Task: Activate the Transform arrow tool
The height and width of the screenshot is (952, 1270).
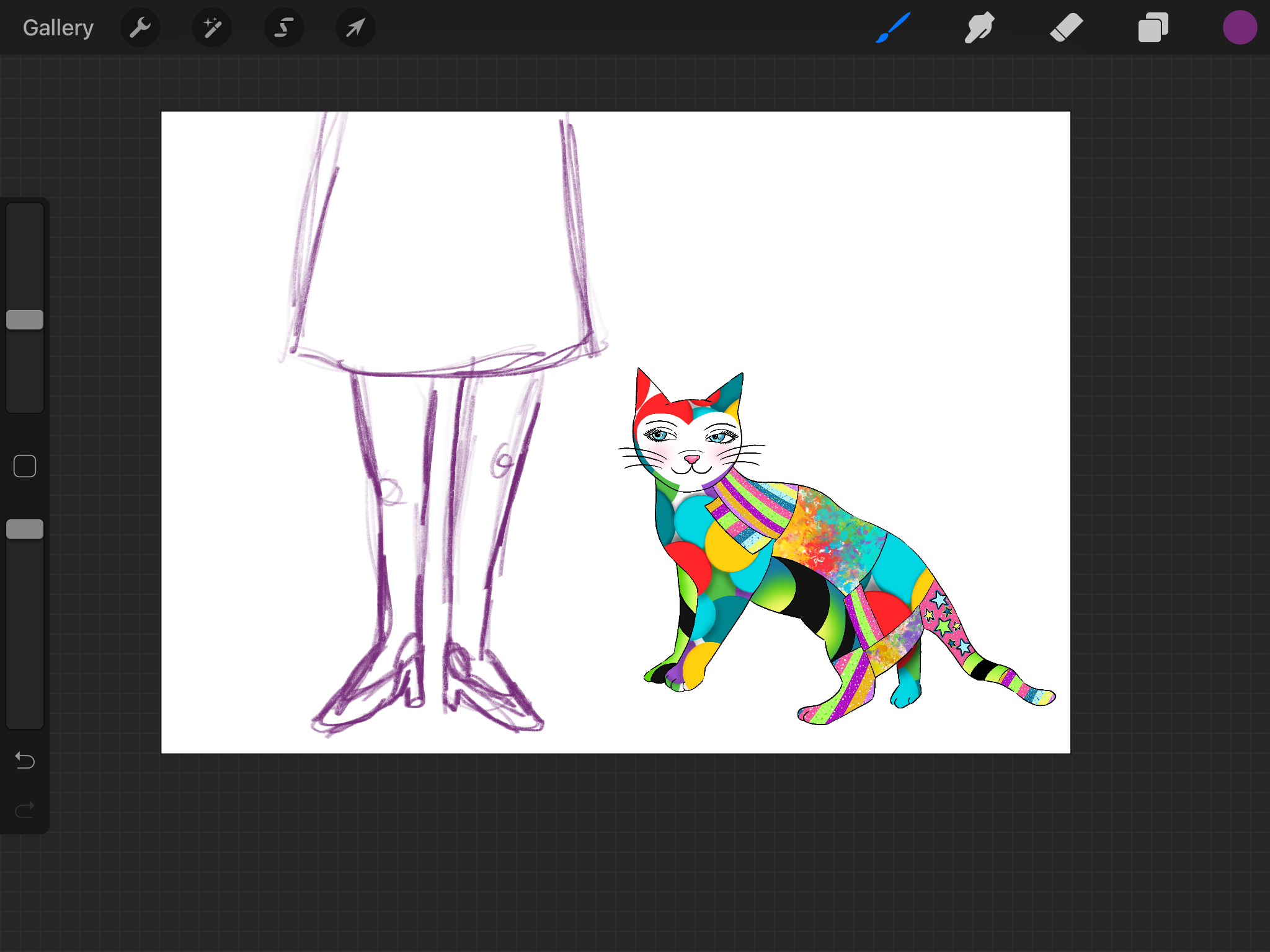Action: pyautogui.click(x=355, y=27)
